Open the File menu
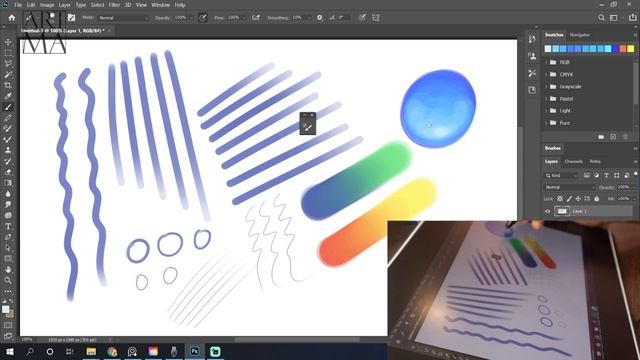 coord(18,5)
